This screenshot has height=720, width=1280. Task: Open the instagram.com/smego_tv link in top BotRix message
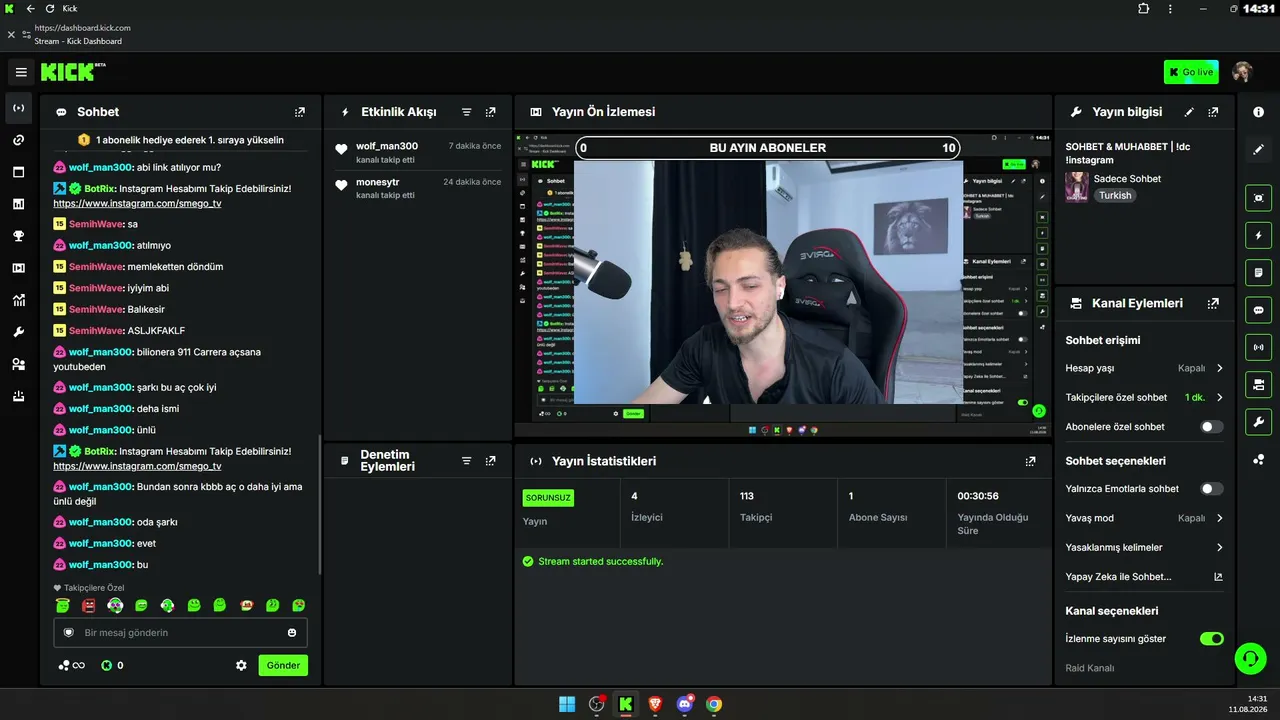pos(137,203)
